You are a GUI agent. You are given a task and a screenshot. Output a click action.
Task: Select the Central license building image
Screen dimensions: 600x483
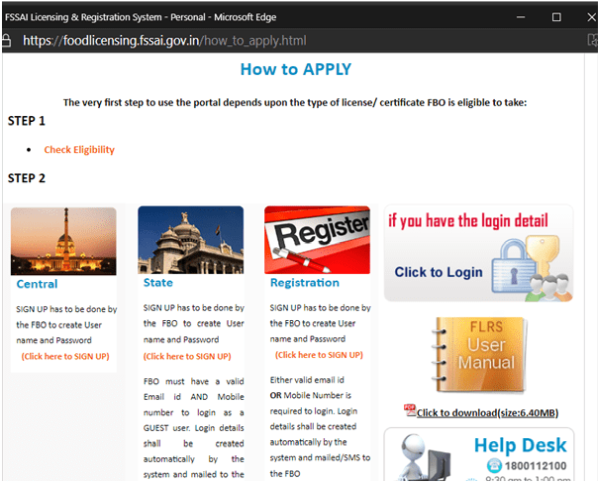coord(64,240)
